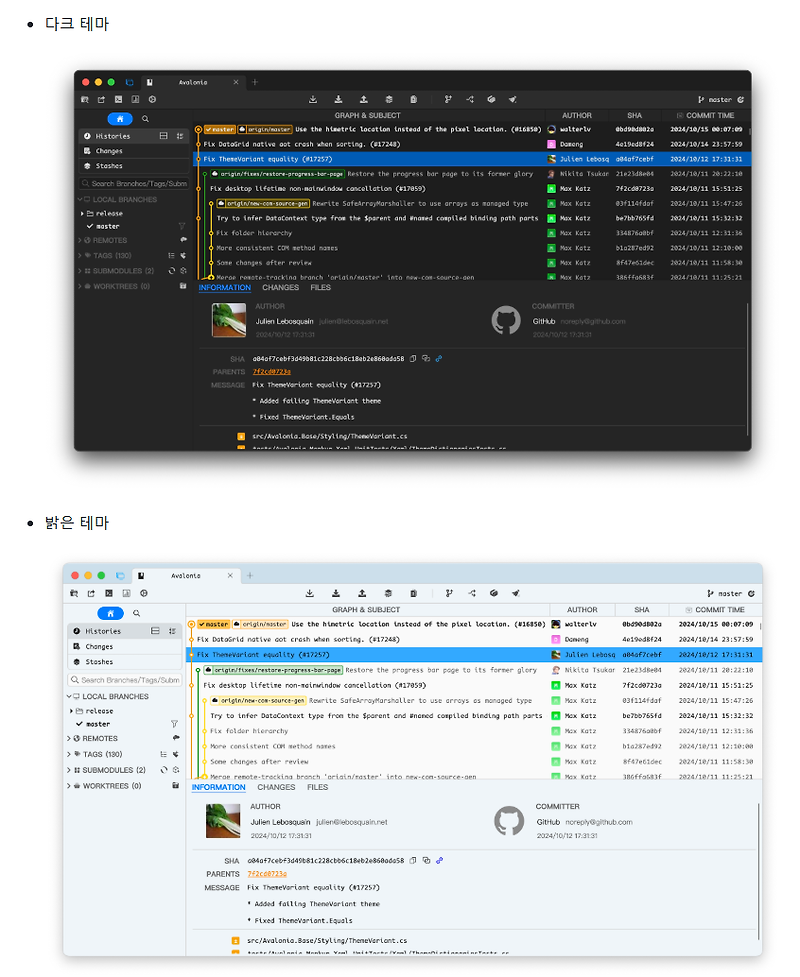
Task: Push local commits to remote
Action: pyautogui.click(x=363, y=99)
